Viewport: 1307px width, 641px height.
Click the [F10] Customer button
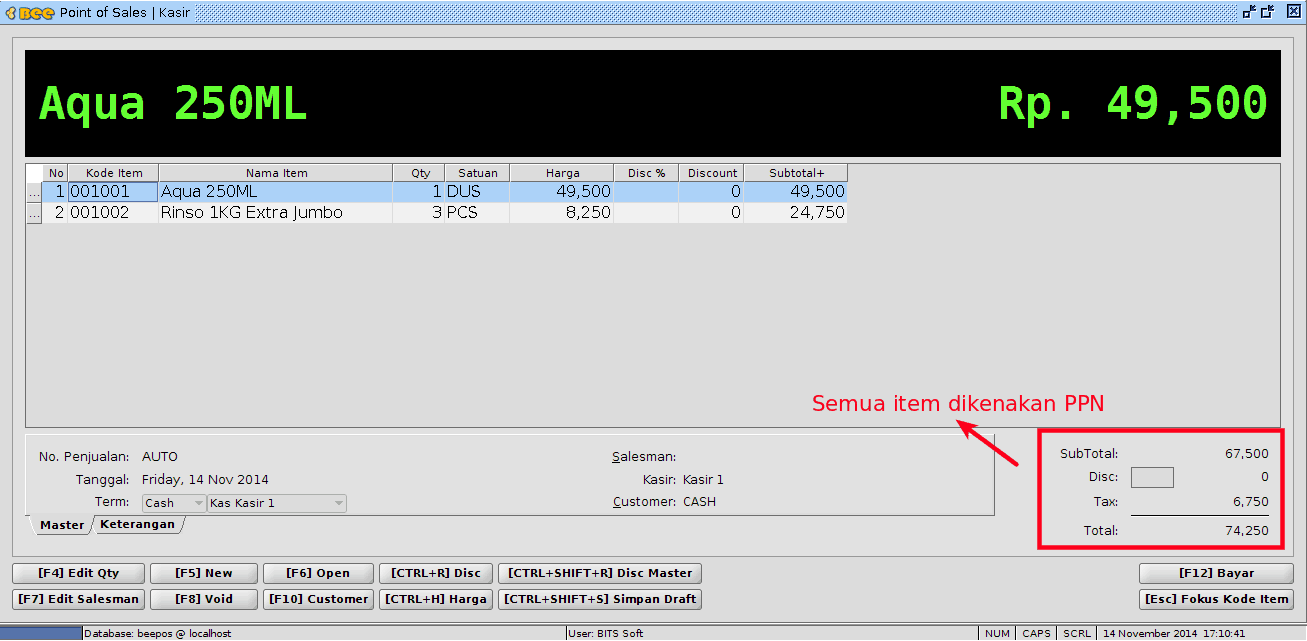click(x=317, y=599)
